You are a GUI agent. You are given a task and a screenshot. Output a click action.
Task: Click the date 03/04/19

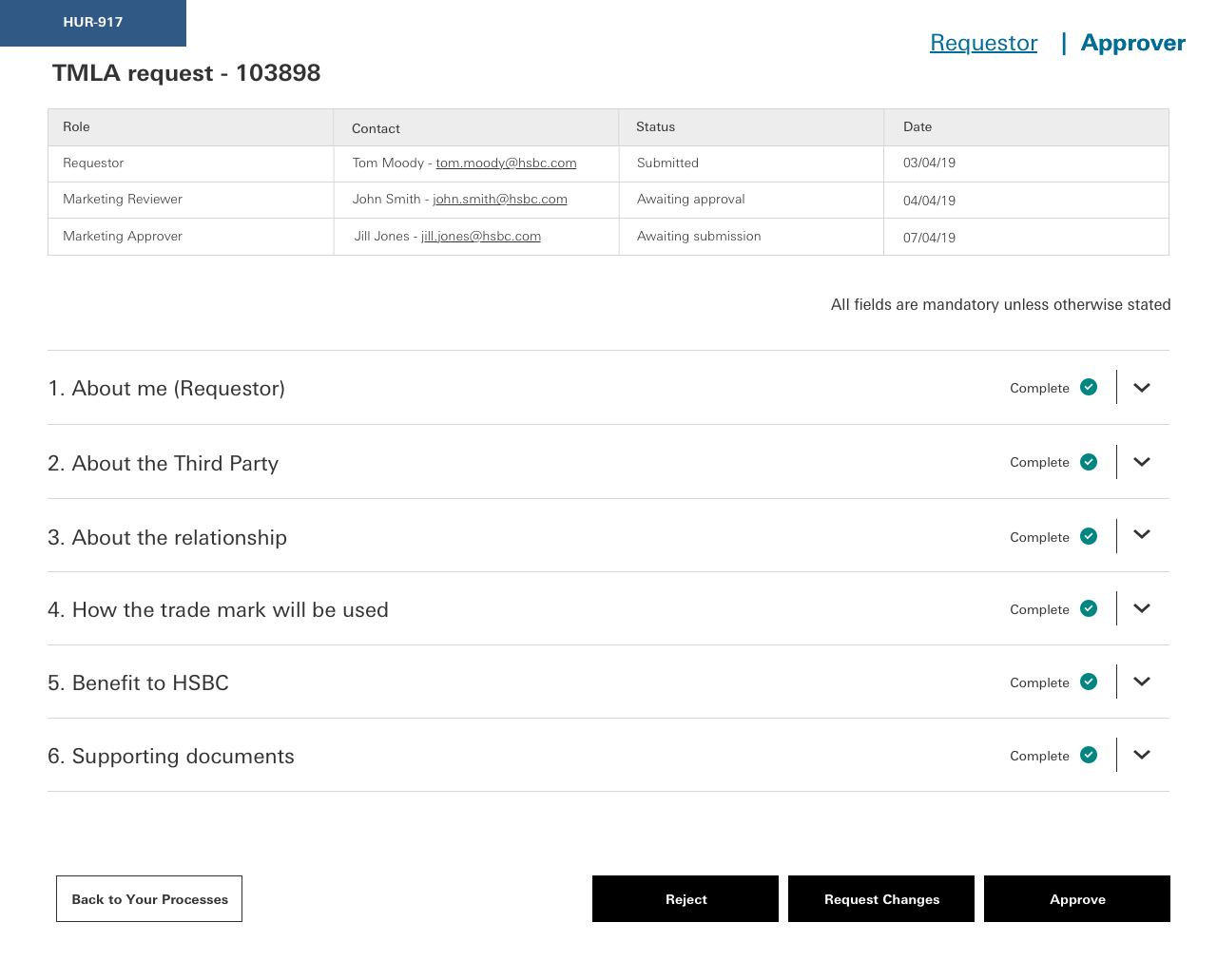click(x=929, y=163)
